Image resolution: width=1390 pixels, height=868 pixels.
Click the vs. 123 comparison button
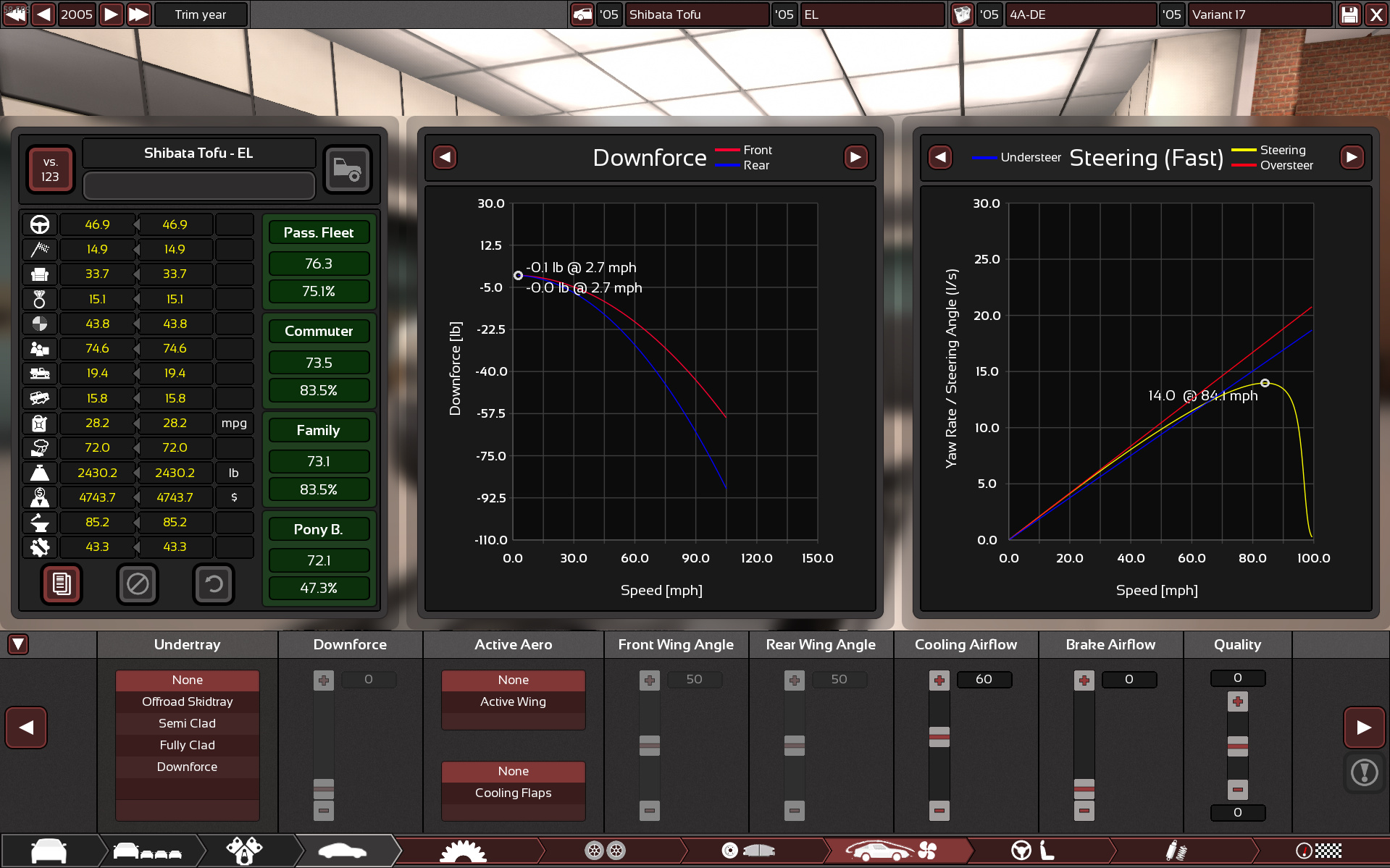click(50, 169)
